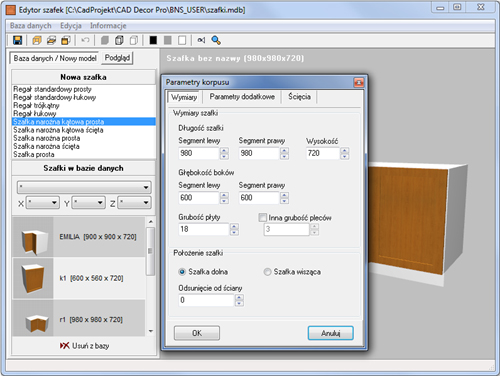500x376 pixels.
Task: Click the Głębokość Segment prawy 600 field
Action: click(x=259, y=198)
